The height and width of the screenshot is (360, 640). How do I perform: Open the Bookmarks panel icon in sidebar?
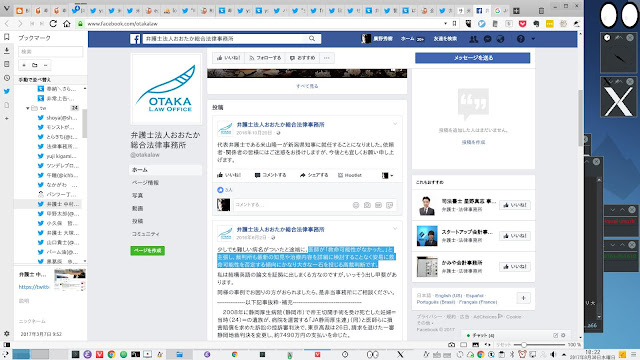7,37
